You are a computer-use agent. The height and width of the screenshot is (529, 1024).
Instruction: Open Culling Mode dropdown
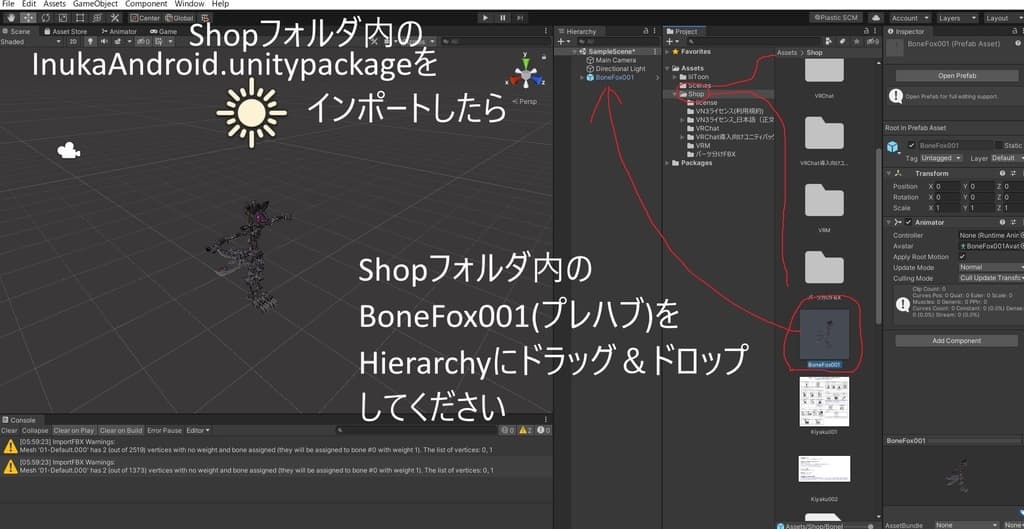(991, 278)
